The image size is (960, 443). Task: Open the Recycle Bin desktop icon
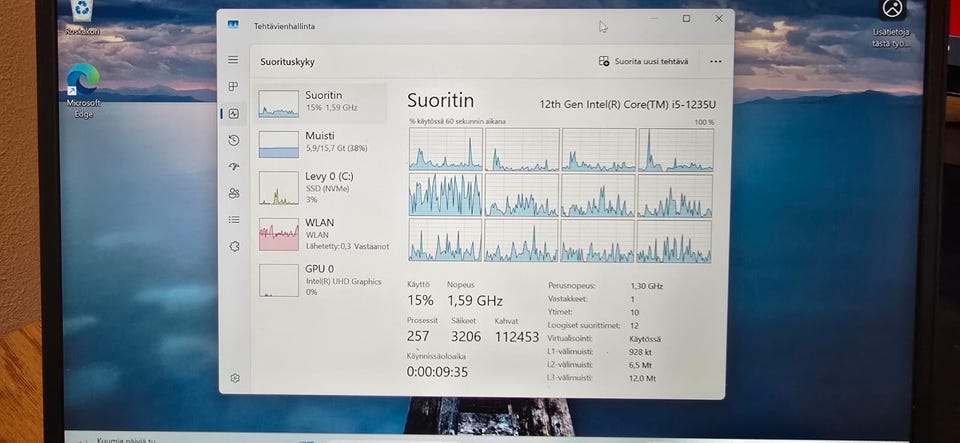point(82,17)
